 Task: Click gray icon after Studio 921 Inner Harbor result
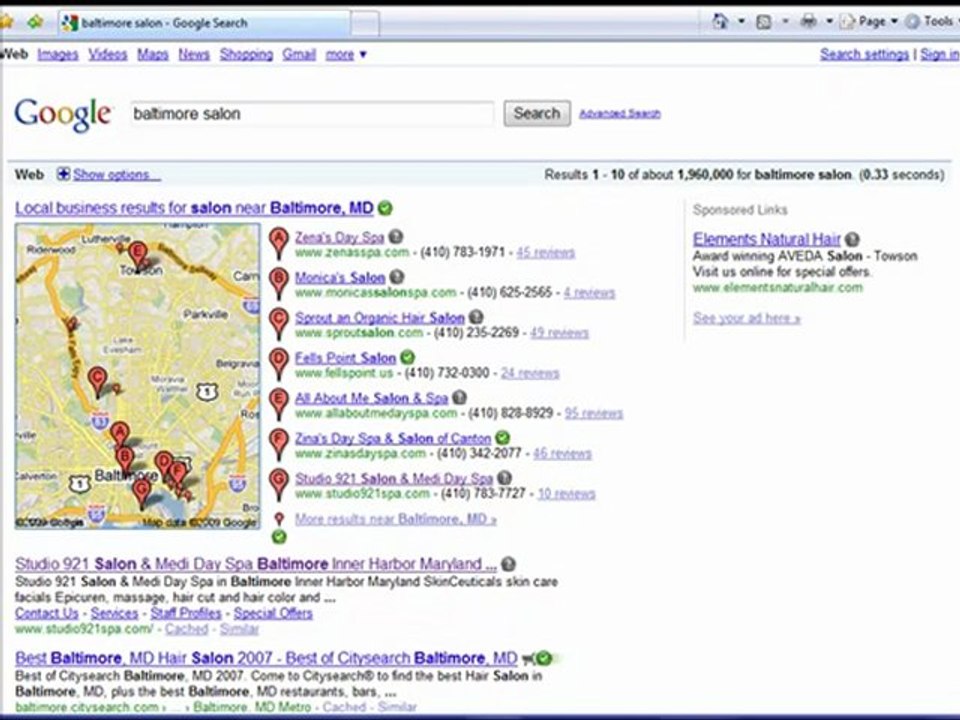[x=508, y=564]
